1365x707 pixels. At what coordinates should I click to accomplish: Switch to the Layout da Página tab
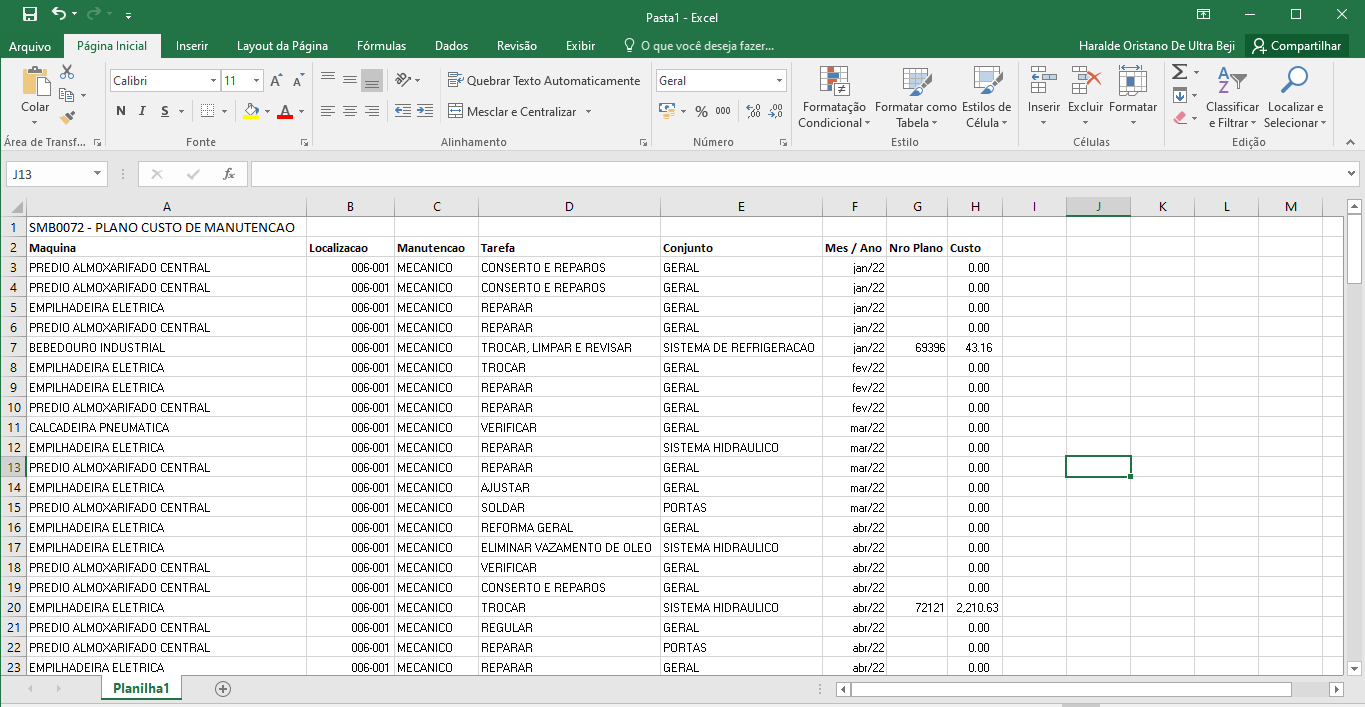click(282, 46)
